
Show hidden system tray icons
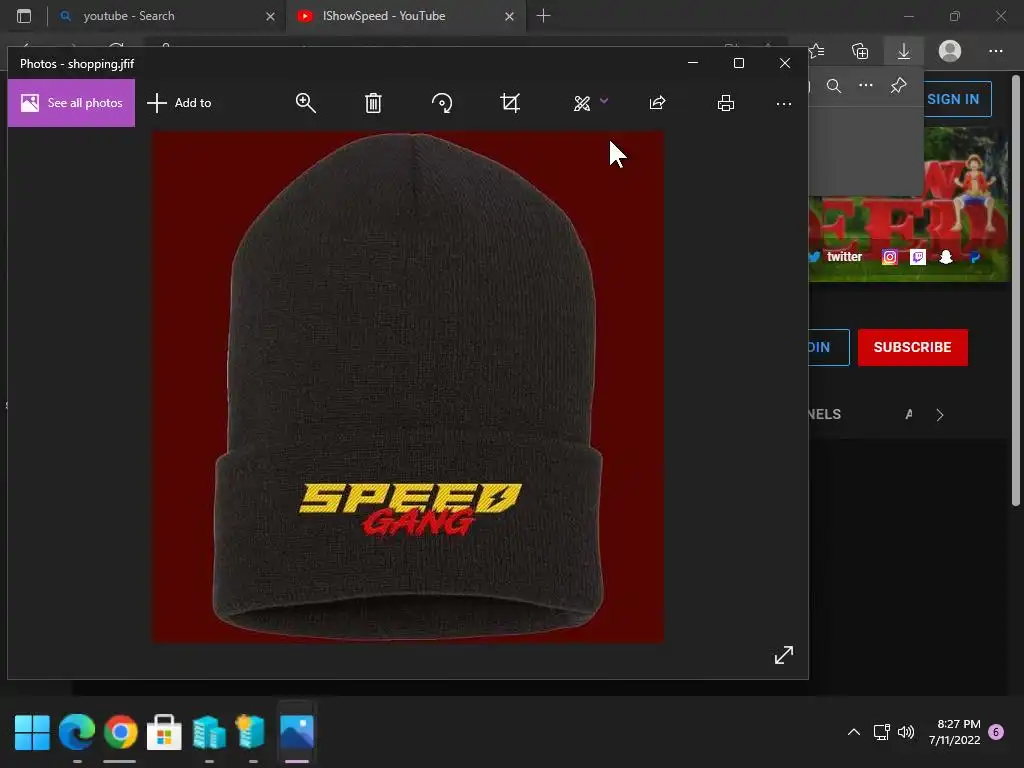point(854,732)
